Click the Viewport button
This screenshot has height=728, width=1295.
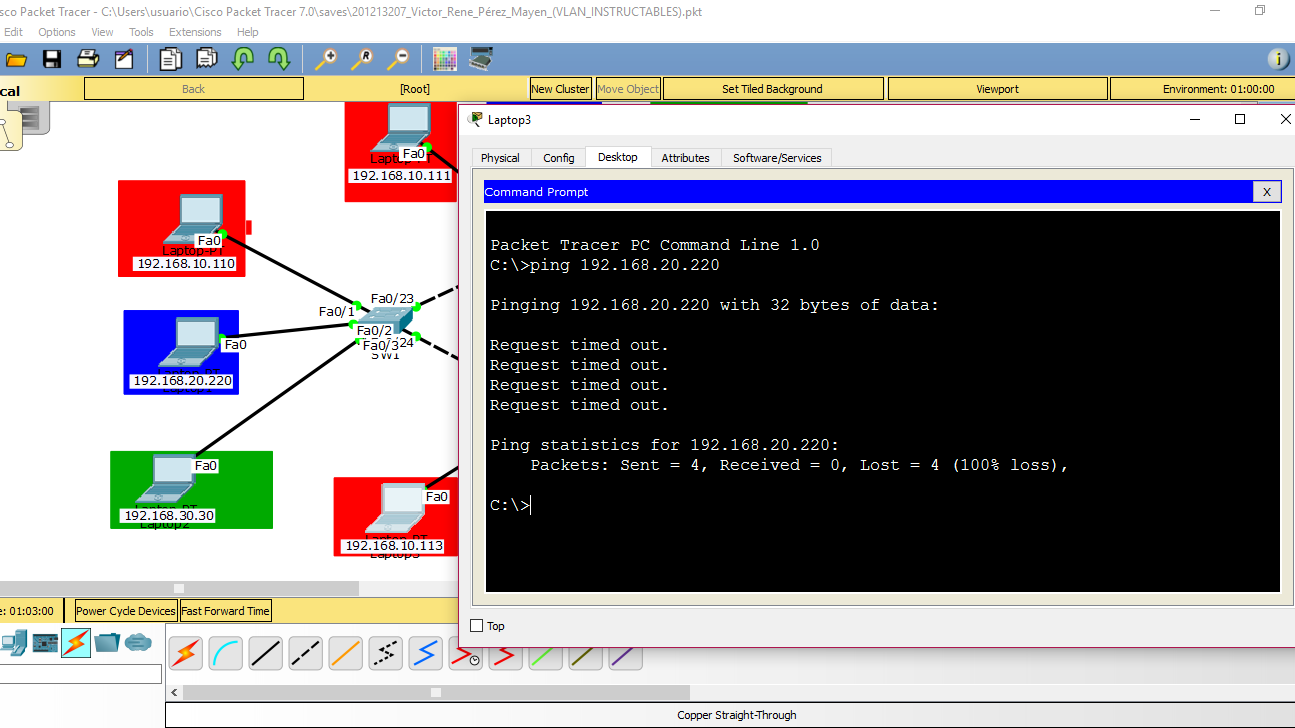(x=997, y=89)
